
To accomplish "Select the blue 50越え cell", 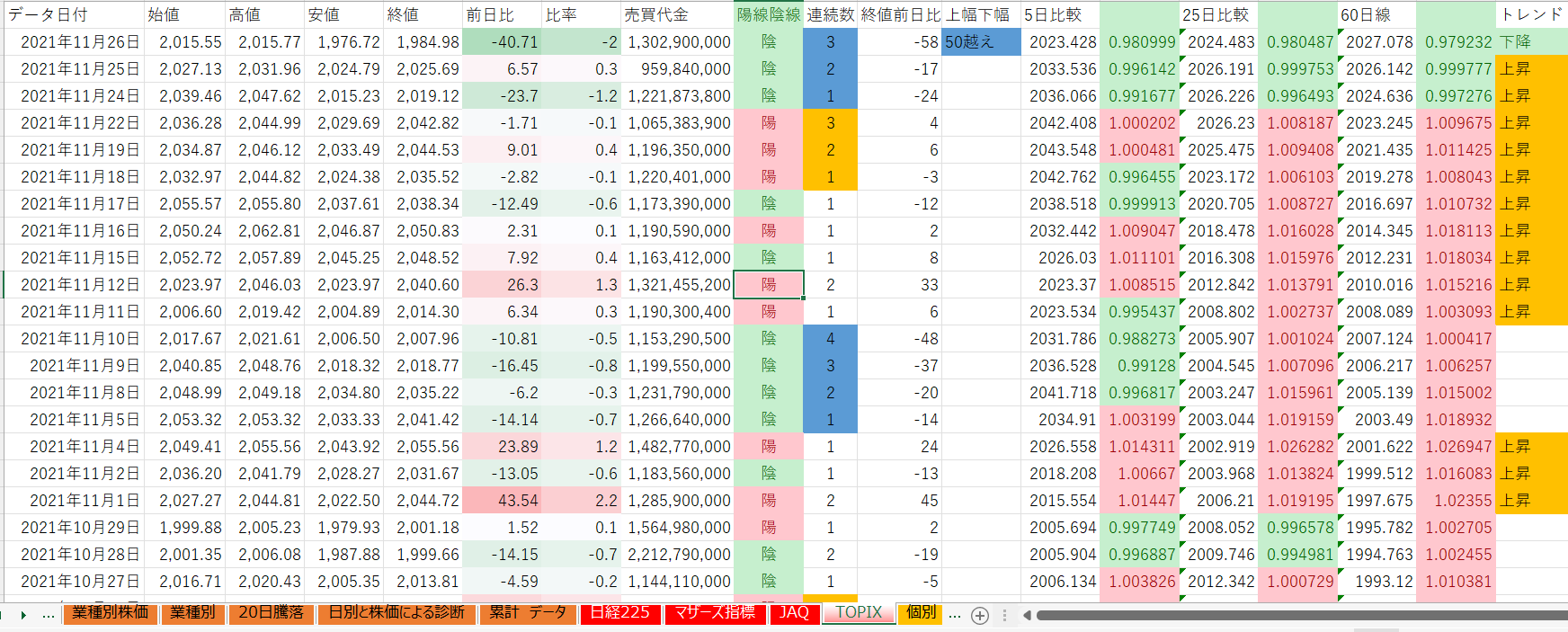I will click(x=980, y=42).
